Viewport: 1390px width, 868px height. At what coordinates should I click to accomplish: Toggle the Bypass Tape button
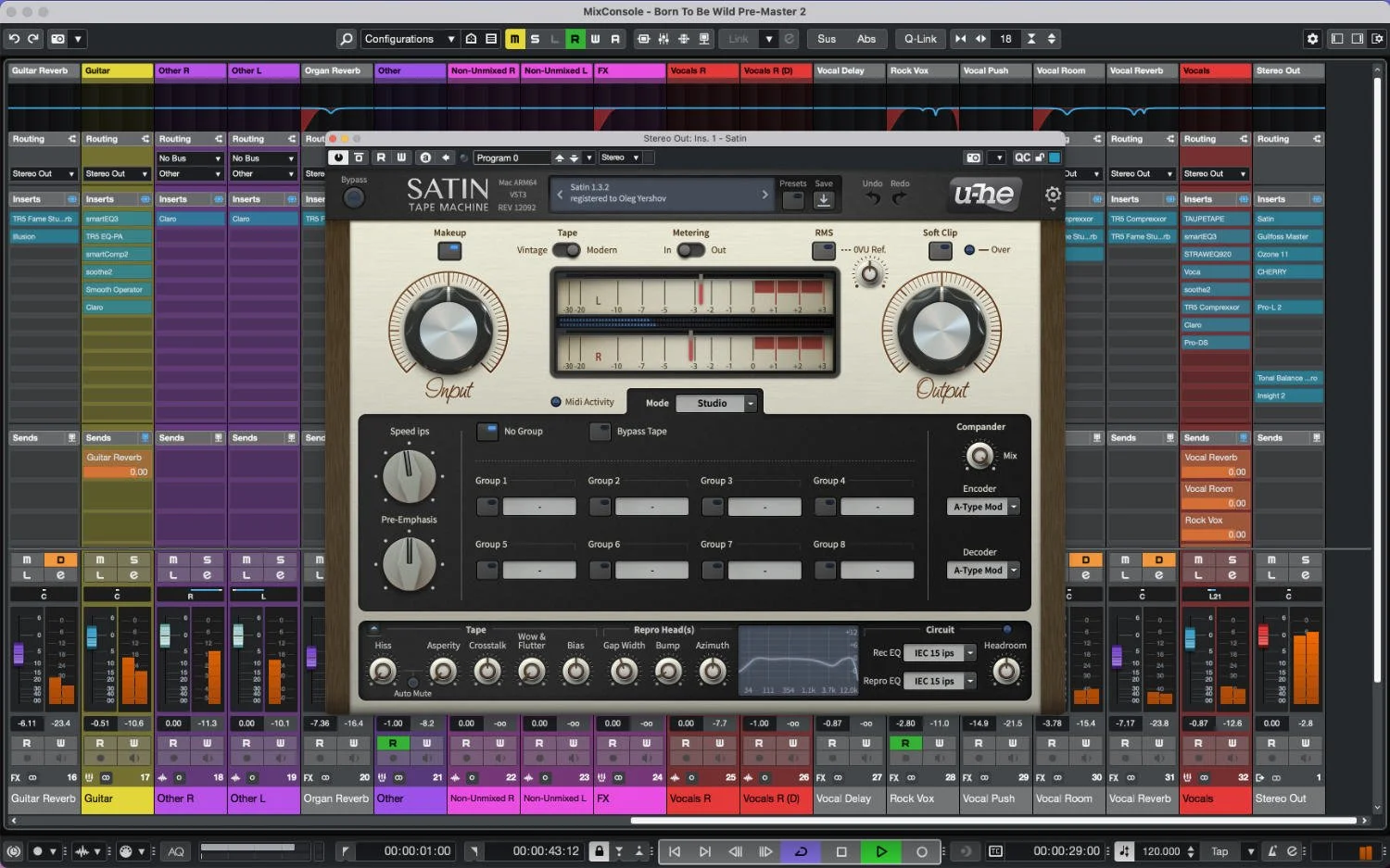tap(600, 432)
